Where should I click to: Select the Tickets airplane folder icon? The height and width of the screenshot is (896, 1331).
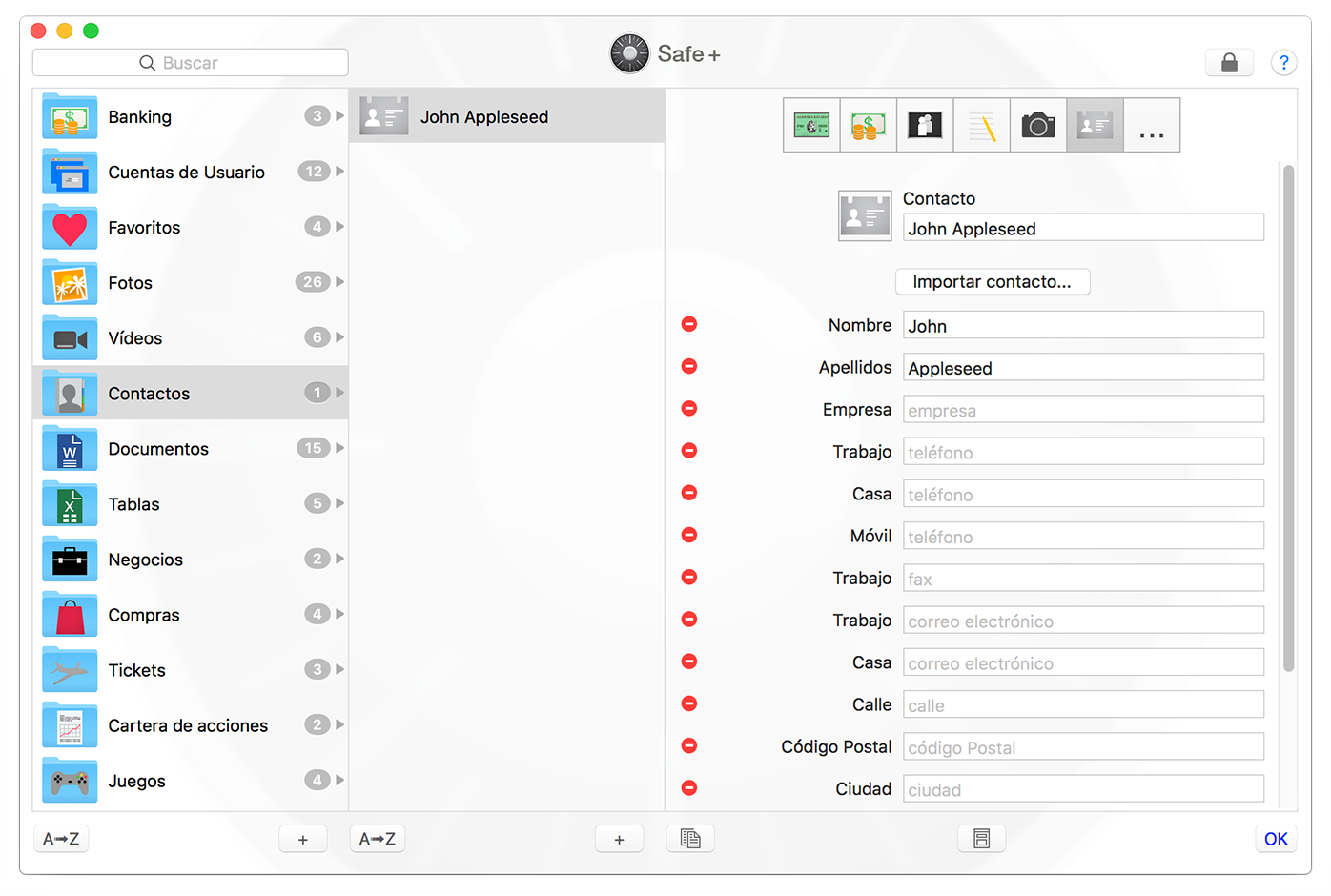click(70, 669)
